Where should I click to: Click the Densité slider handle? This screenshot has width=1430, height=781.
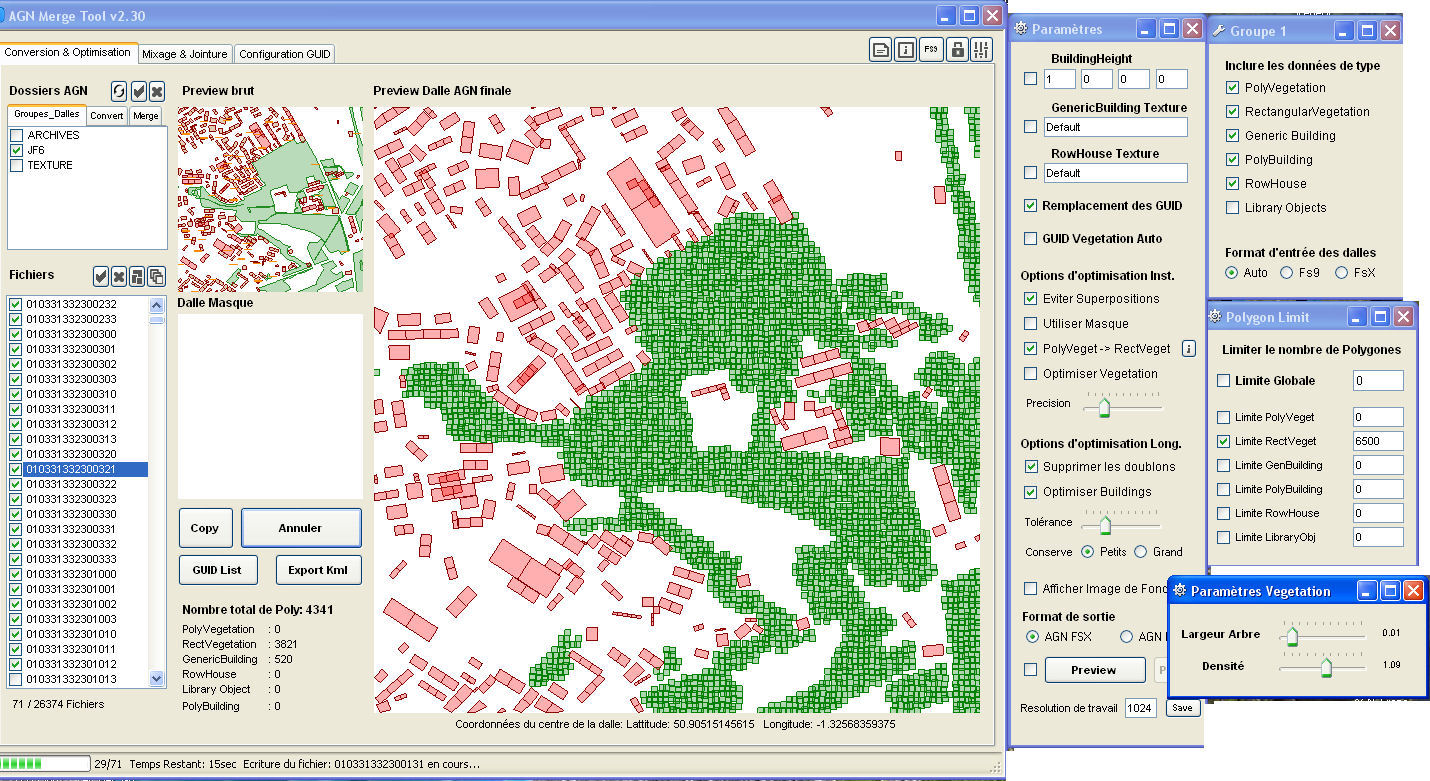1326,667
